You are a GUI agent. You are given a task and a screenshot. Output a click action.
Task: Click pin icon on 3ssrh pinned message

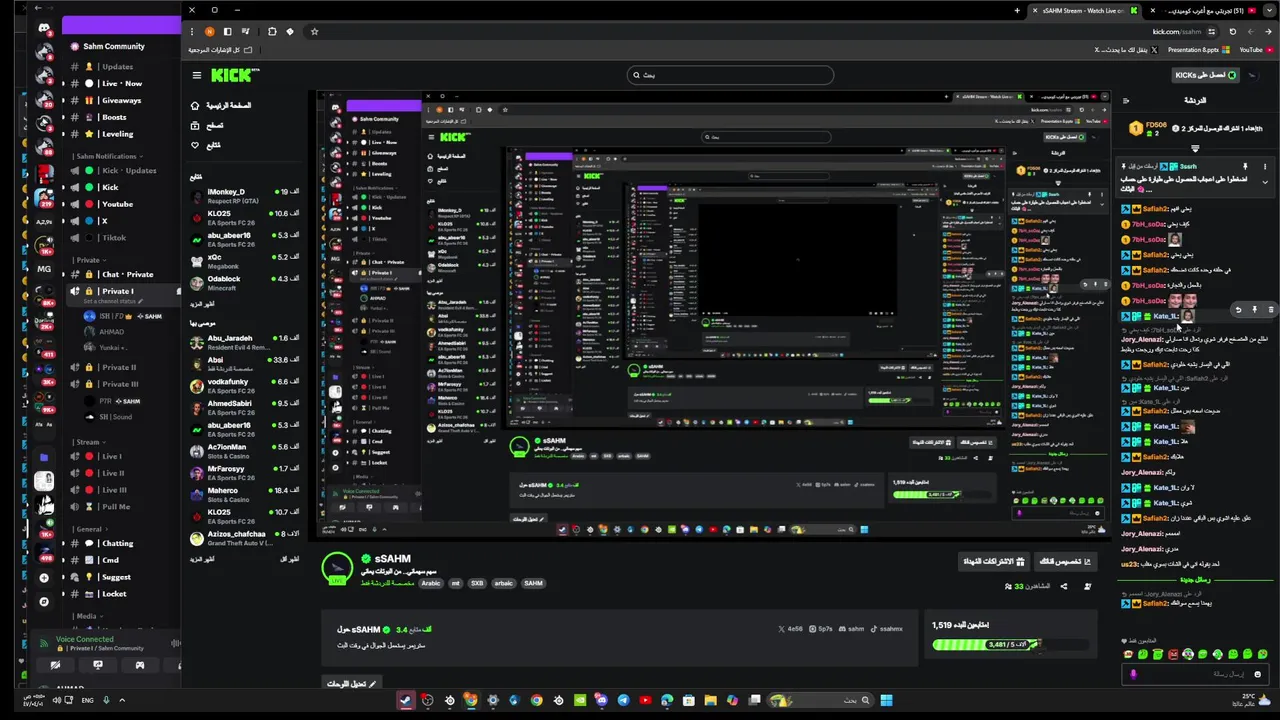coord(1245,166)
